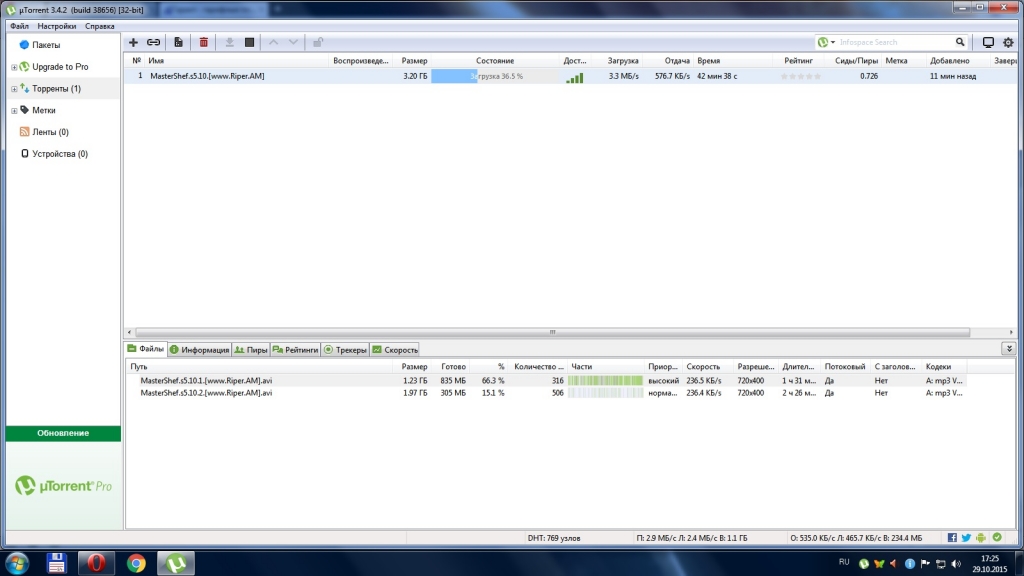
Task: Click the Add Torrent plus icon
Action: [x=134, y=43]
